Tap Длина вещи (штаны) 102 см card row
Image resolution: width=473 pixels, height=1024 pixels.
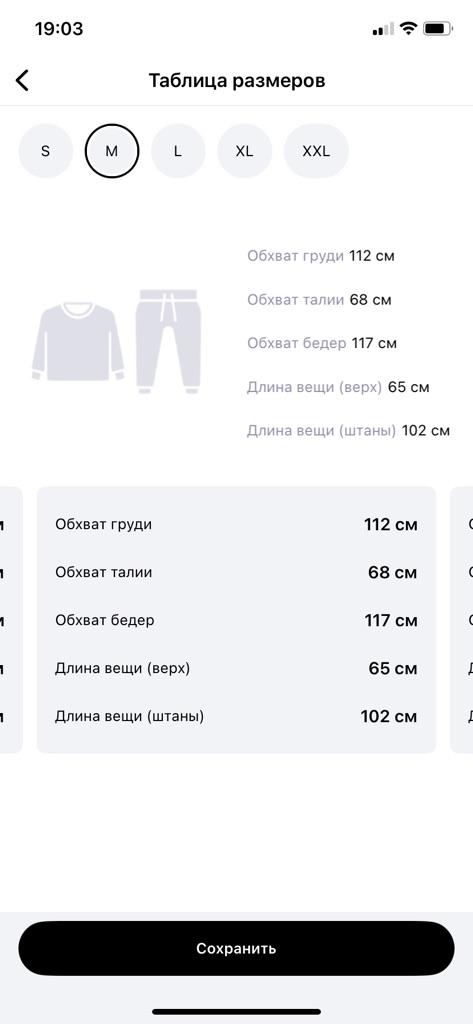tap(236, 716)
